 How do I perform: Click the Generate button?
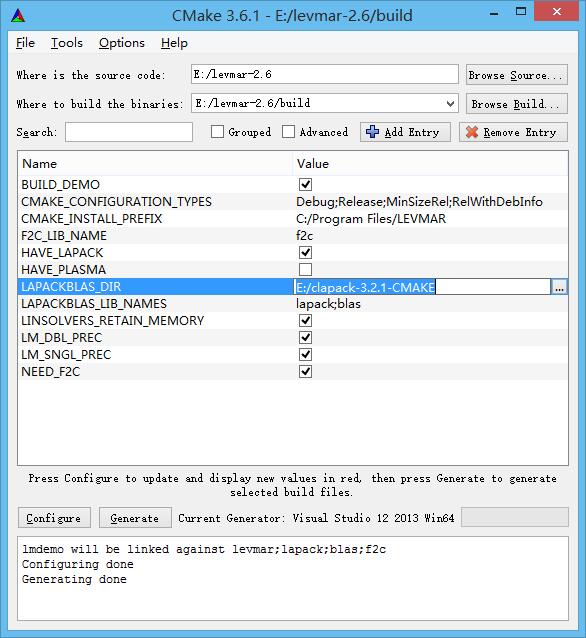(x=135, y=518)
